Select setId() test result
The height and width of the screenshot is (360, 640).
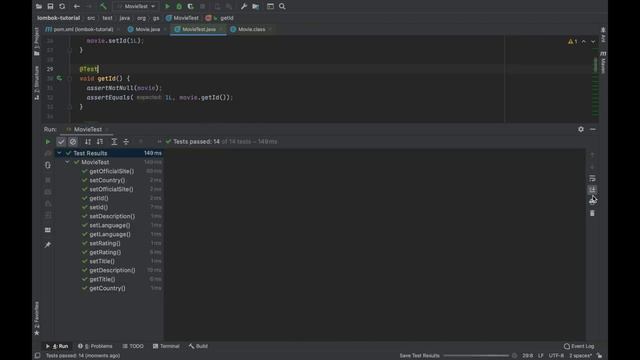99,207
